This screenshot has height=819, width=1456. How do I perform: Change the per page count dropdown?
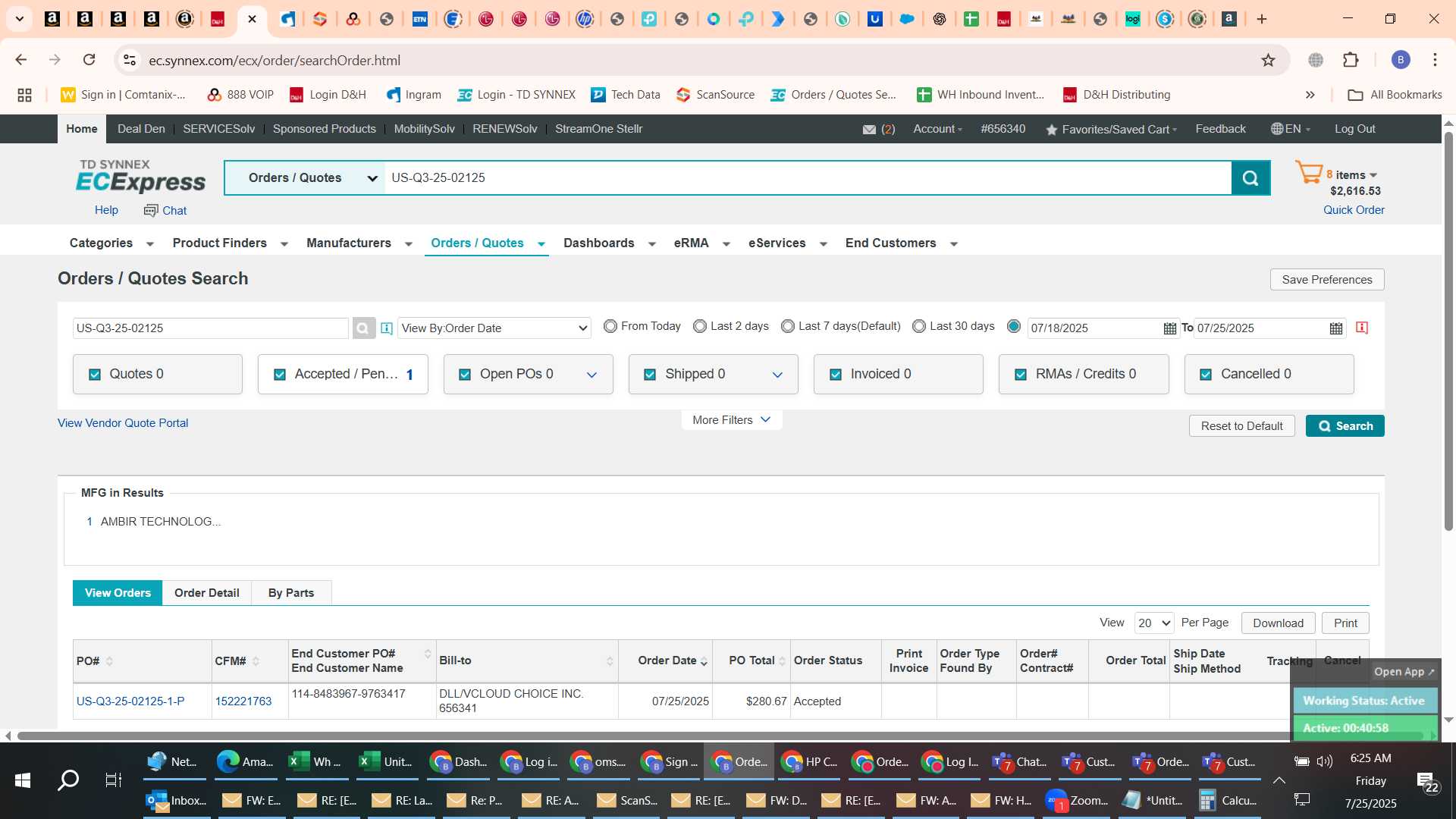tap(1154, 623)
